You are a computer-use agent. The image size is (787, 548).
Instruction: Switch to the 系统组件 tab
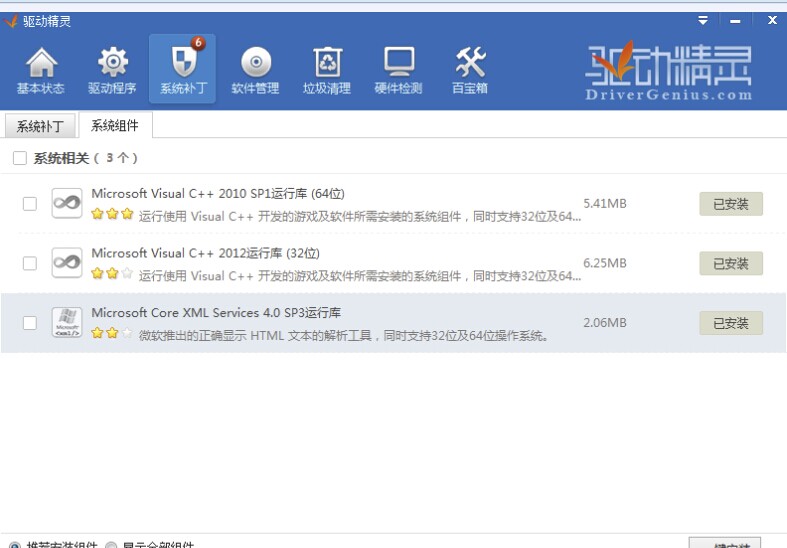pos(115,125)
